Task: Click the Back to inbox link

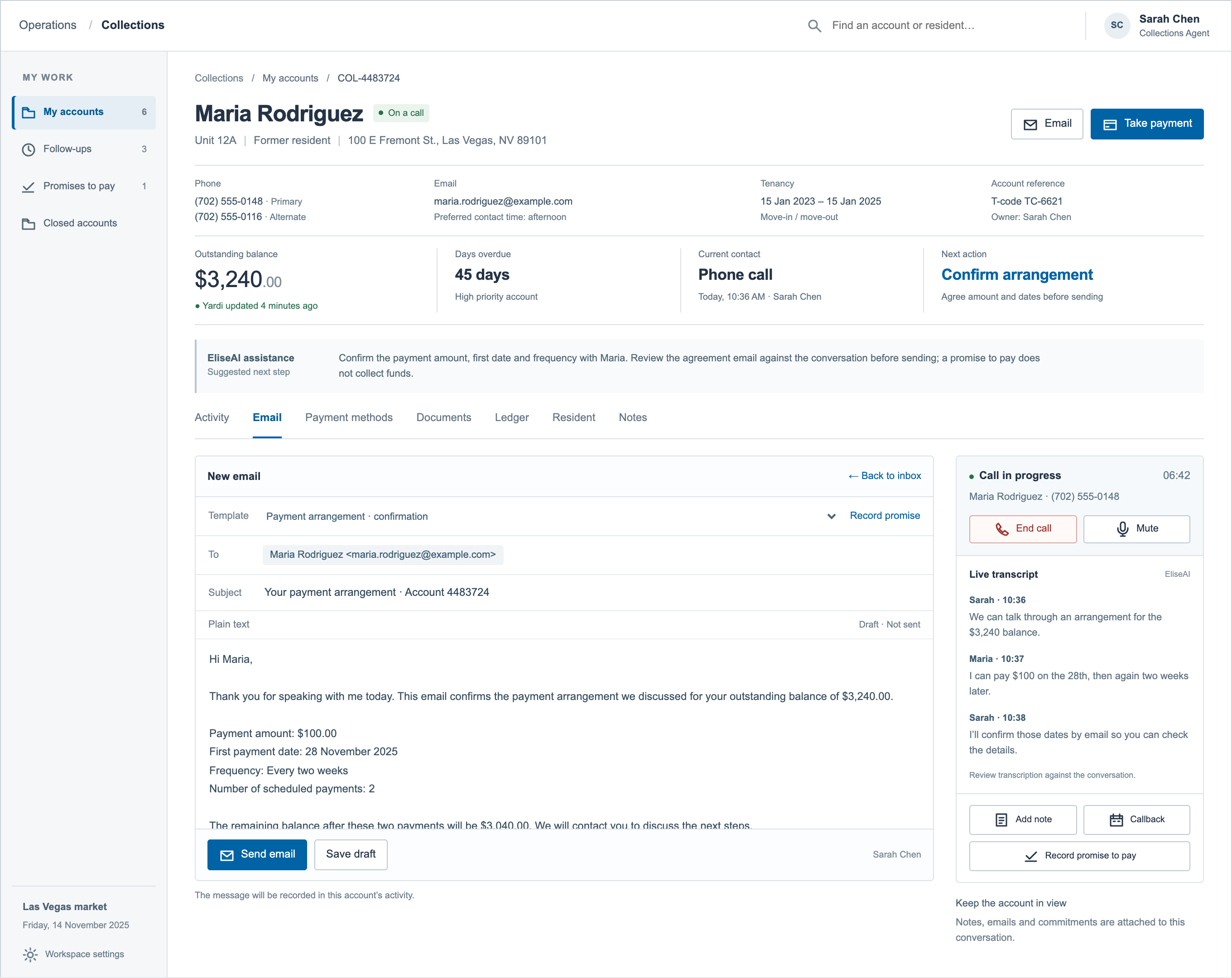Action: (885, 476)
